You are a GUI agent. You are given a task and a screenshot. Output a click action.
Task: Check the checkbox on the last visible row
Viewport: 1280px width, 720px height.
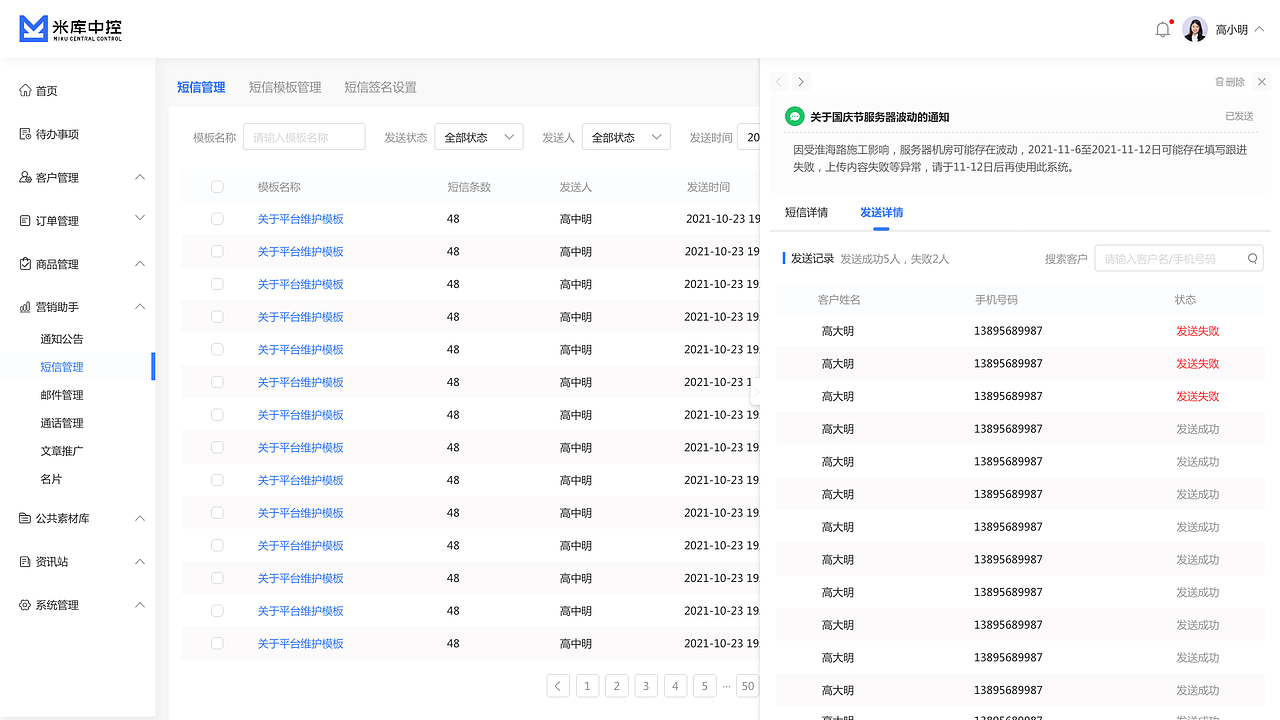(217, 643)
